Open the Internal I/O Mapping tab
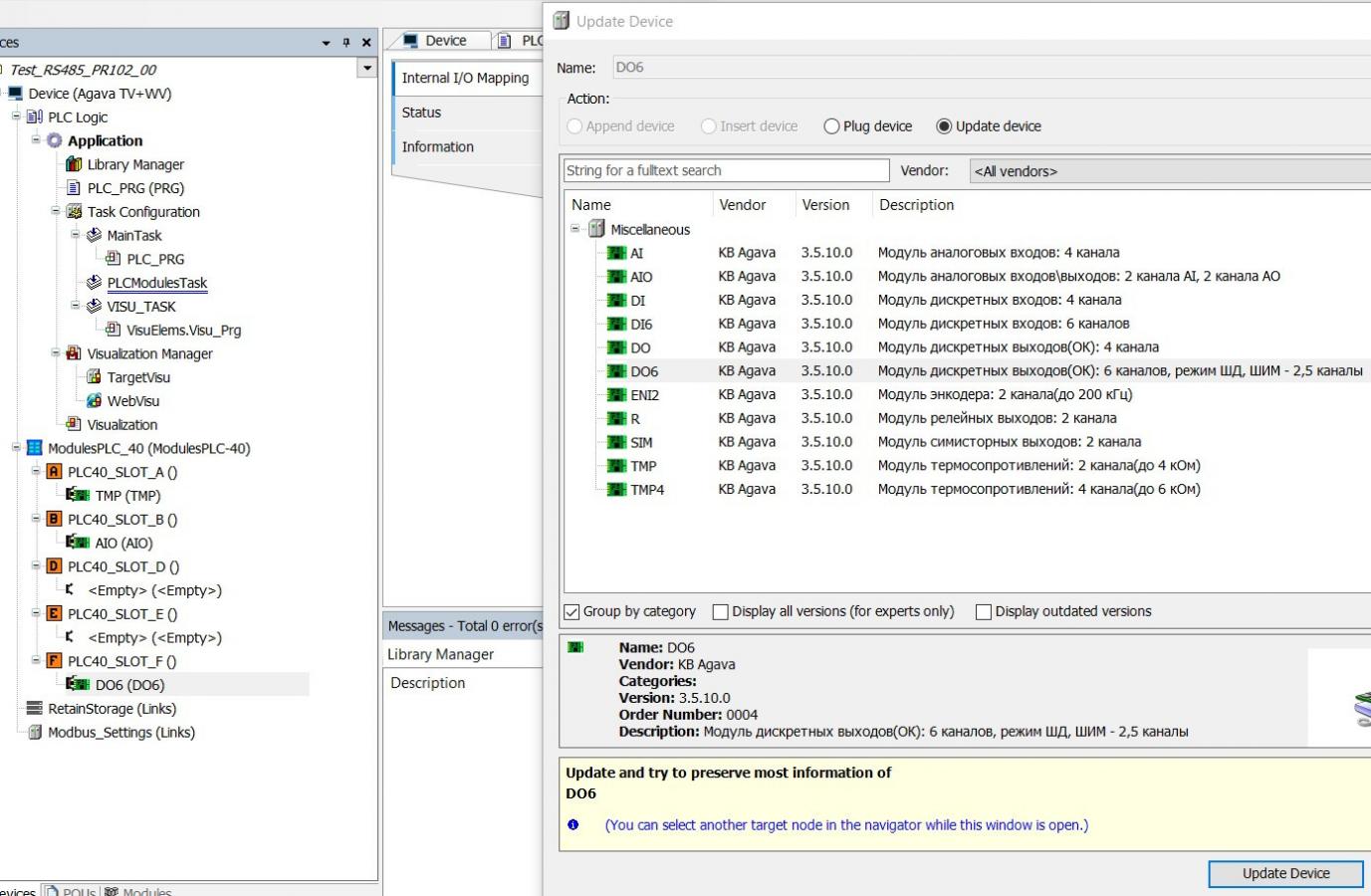This screenshot has width=1371, height=896. (x=465, y=78)
